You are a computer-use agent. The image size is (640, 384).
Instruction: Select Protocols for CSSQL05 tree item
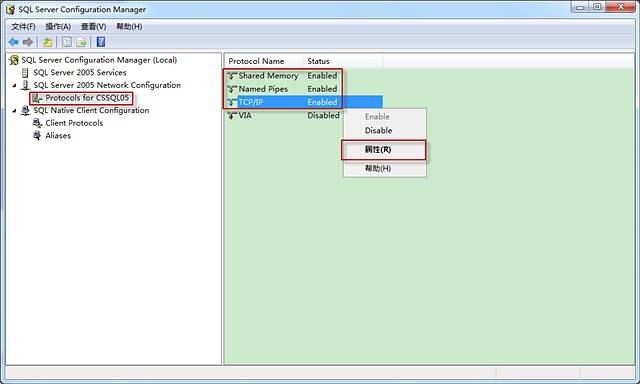point(87,98)
